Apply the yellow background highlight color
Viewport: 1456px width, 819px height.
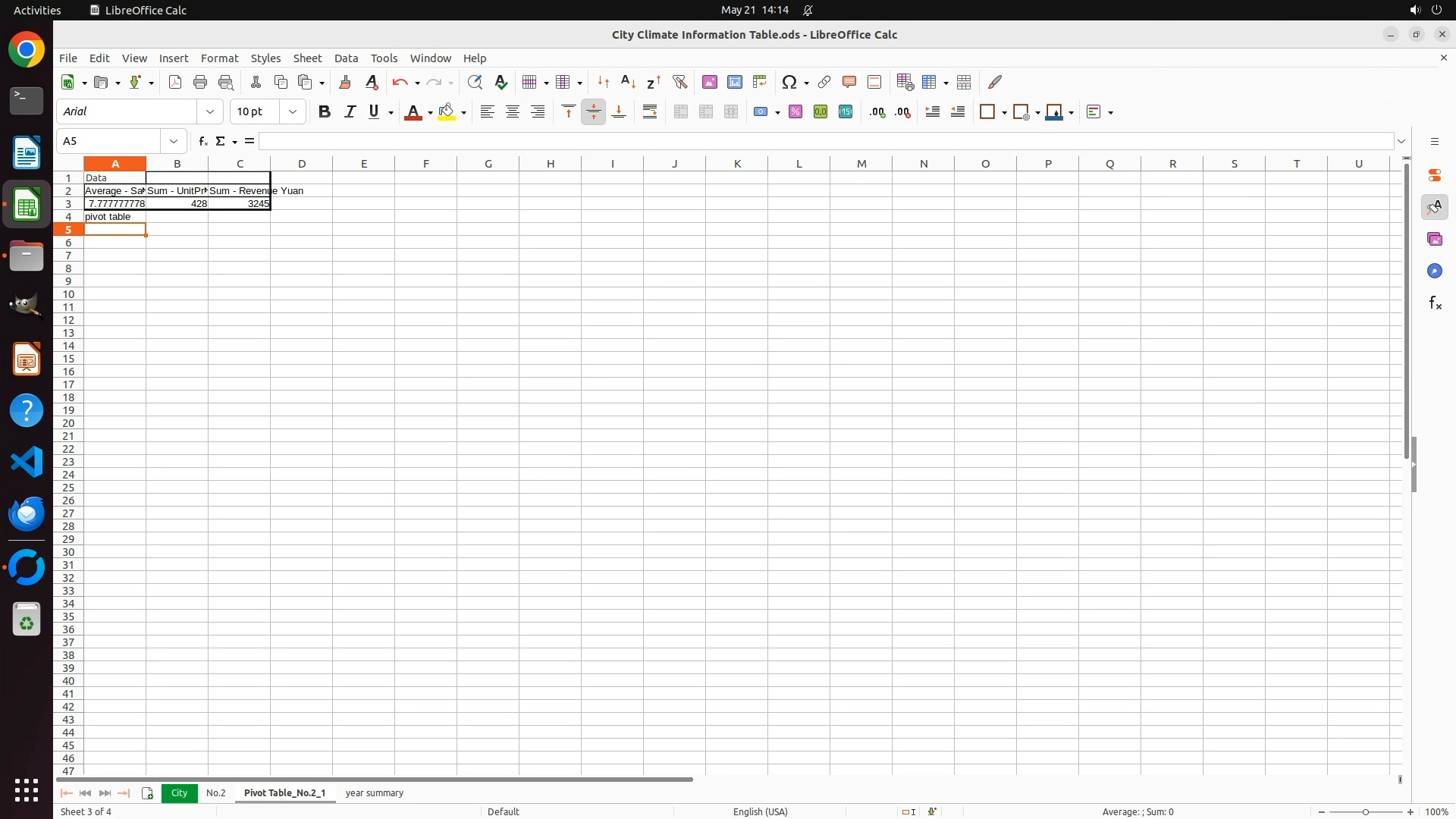pyautogui.click(x=447, y=111)
